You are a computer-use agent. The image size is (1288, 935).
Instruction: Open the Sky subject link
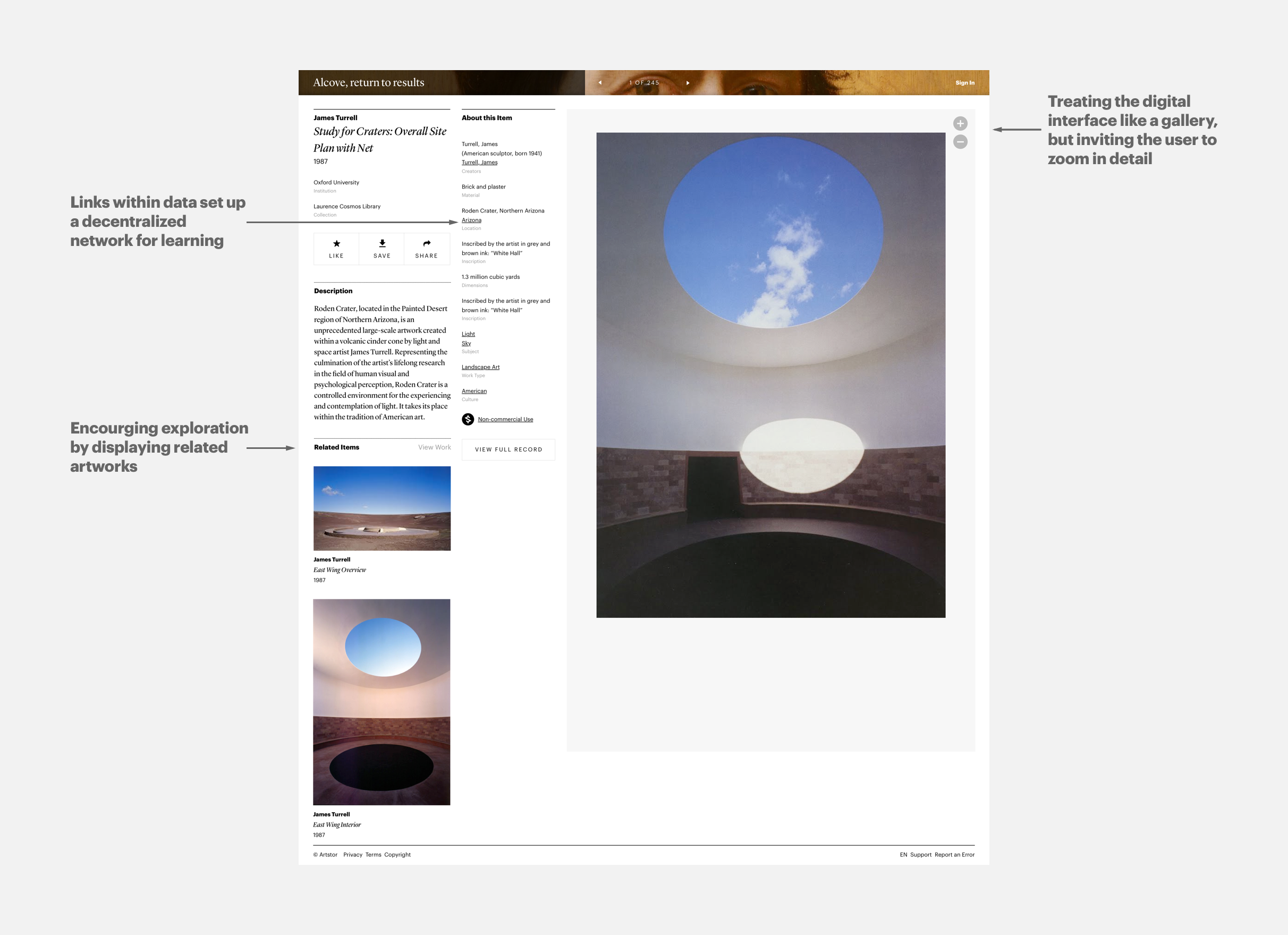click(x=466, y=343)
